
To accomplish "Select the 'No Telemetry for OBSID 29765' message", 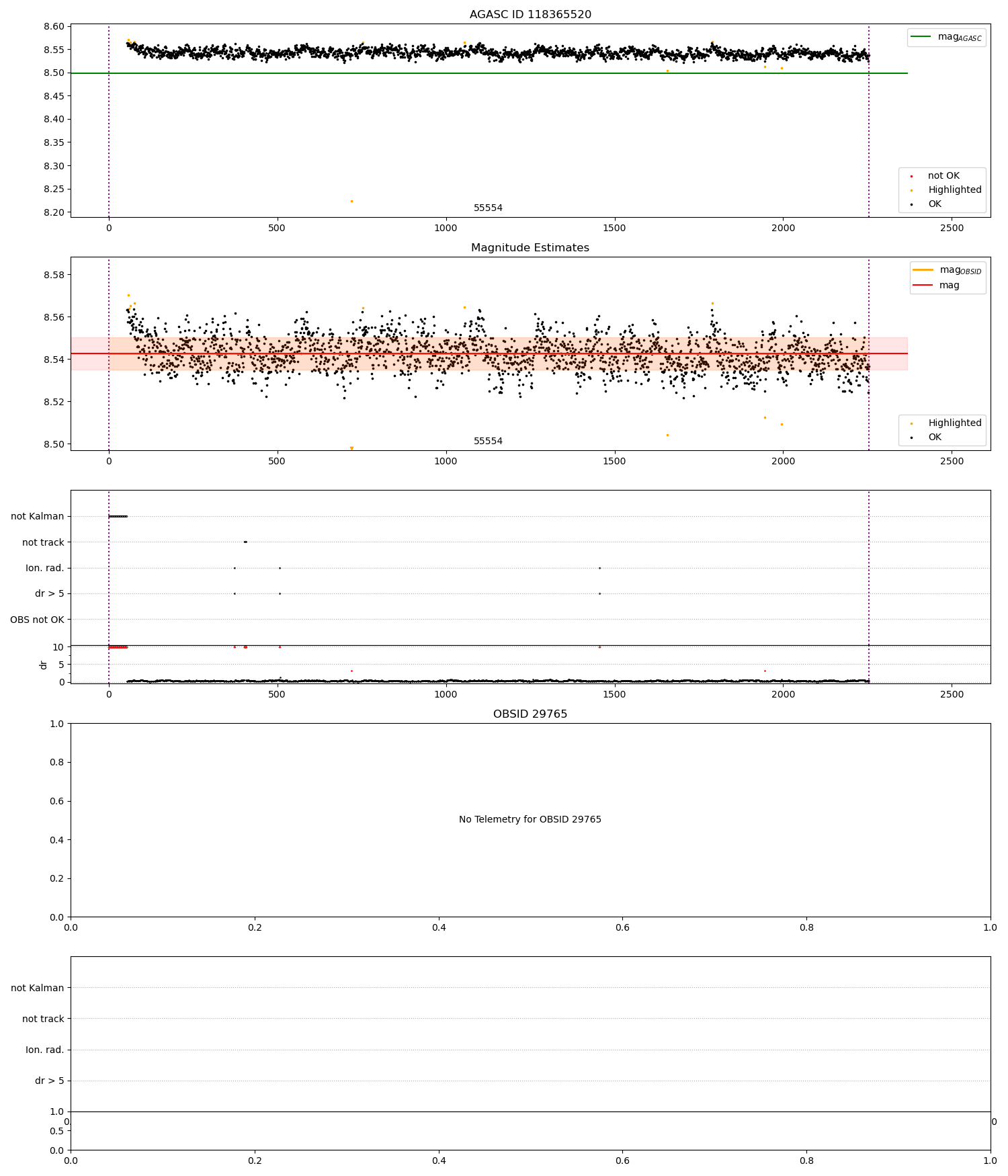I will pyautogui.click(x=530, y=820).
